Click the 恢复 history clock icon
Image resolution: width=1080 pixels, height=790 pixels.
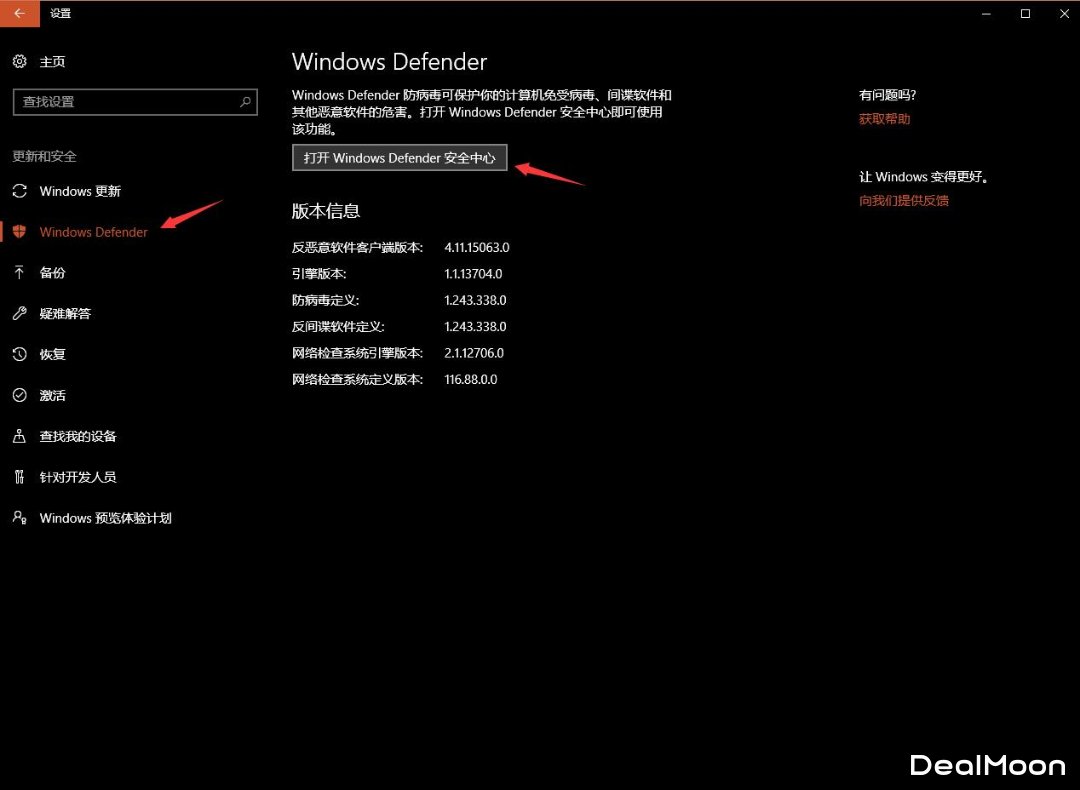(x=19, y=355)
